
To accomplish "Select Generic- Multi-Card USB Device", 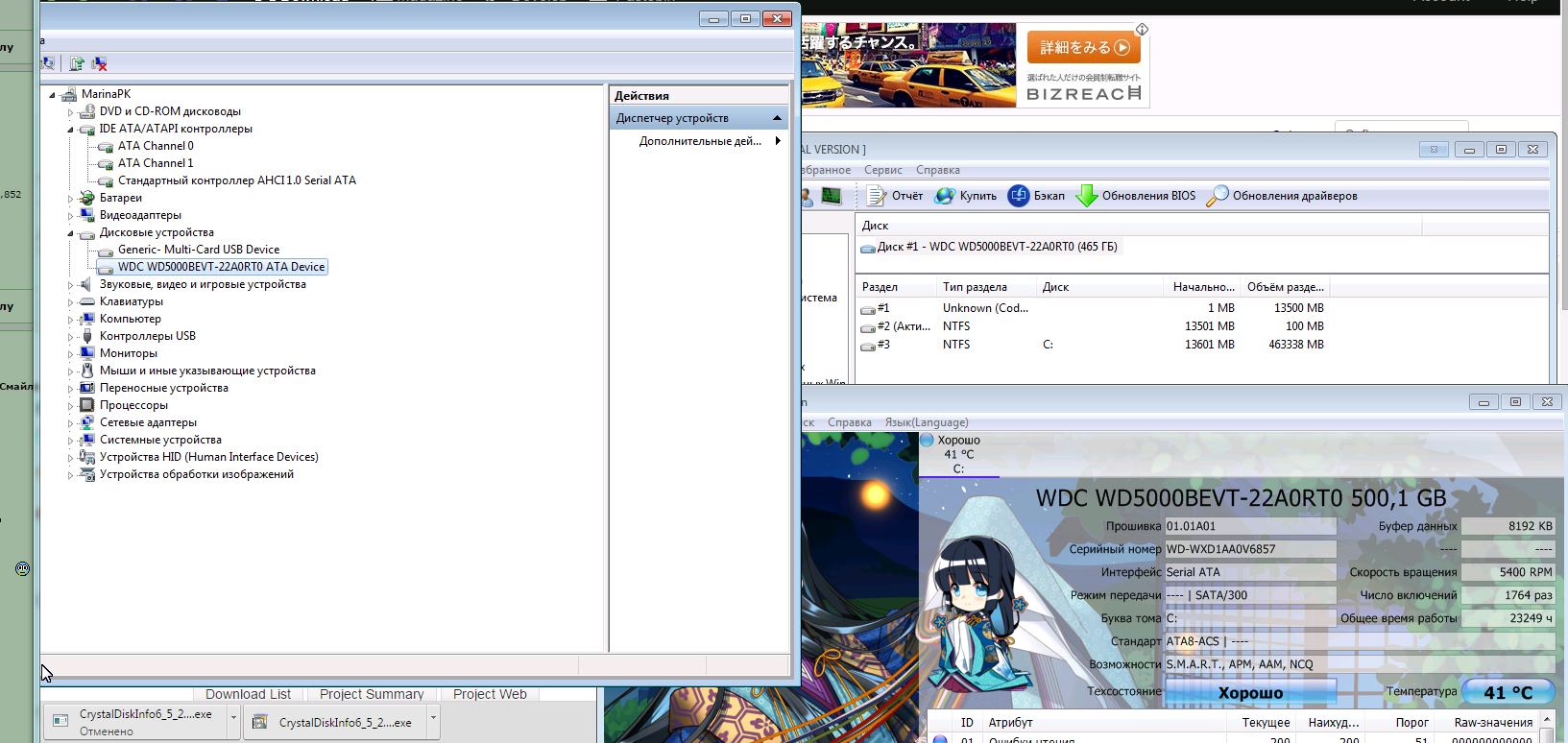I will coord(198,250).
